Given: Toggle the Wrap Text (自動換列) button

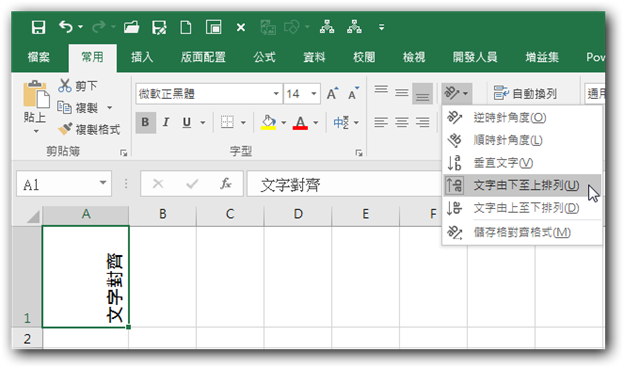Looking at the screenshot, I should pos(525,93).
